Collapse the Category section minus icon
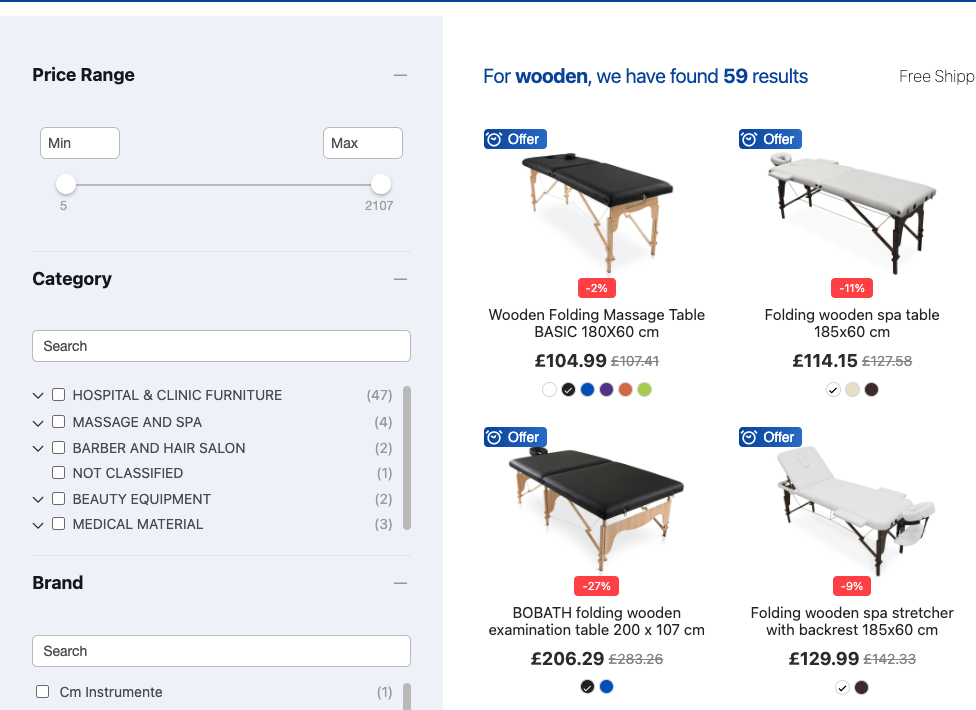 pyautogui.click(x=400, y=279)
